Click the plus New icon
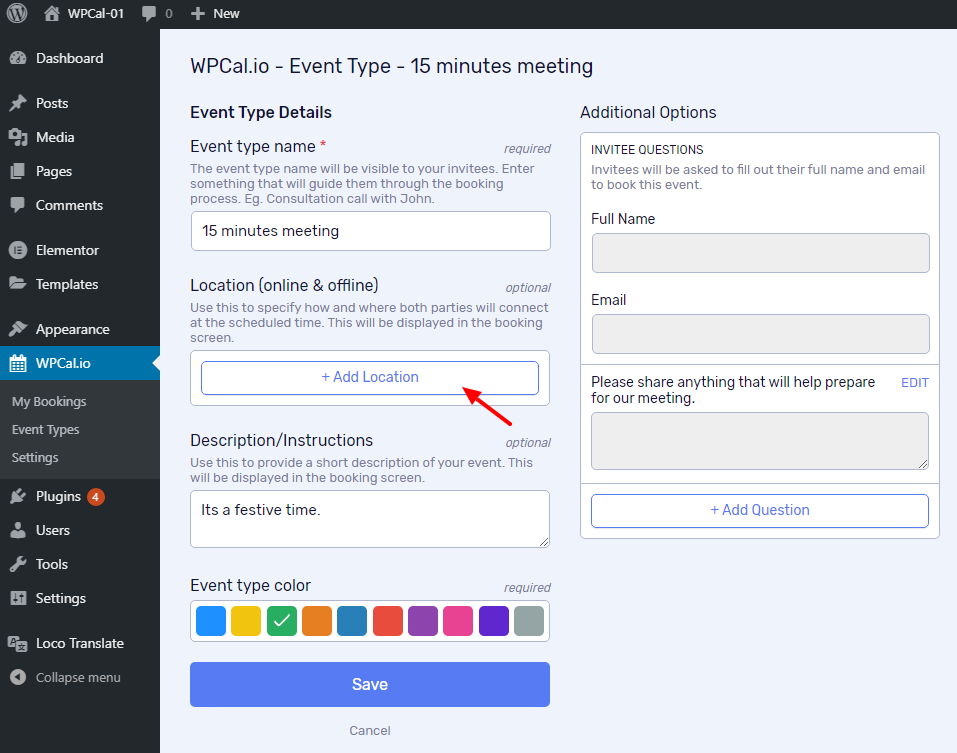This screenshot has width=957, height=753. [198, 13]
